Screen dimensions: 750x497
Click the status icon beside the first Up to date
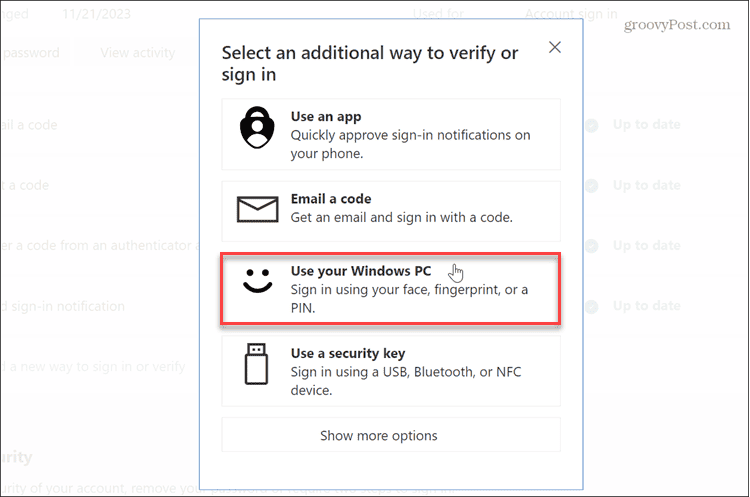tap(592, 126)
